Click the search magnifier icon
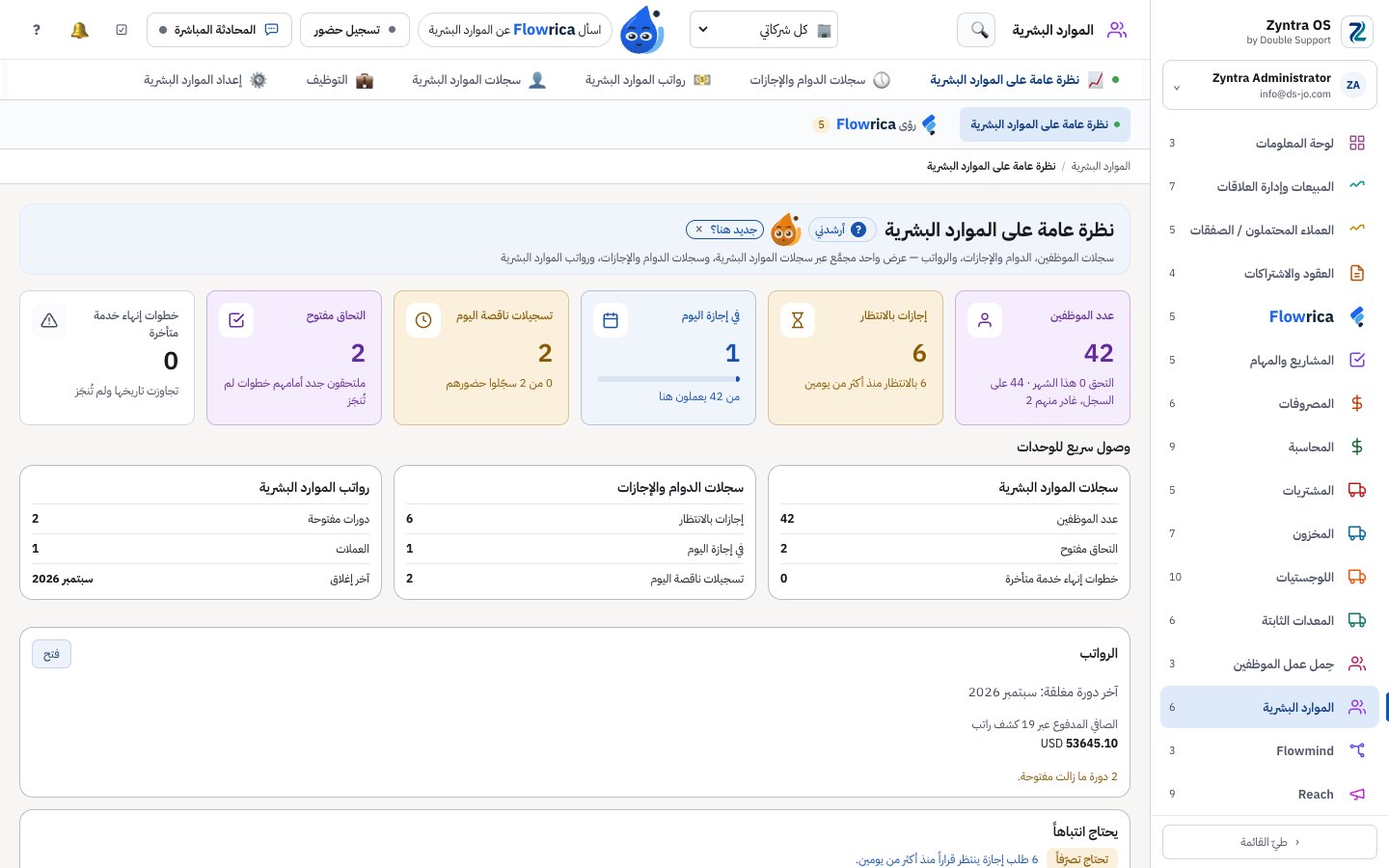The width and height of the screenshot is (1389, 868). click(x=976, y=30)
